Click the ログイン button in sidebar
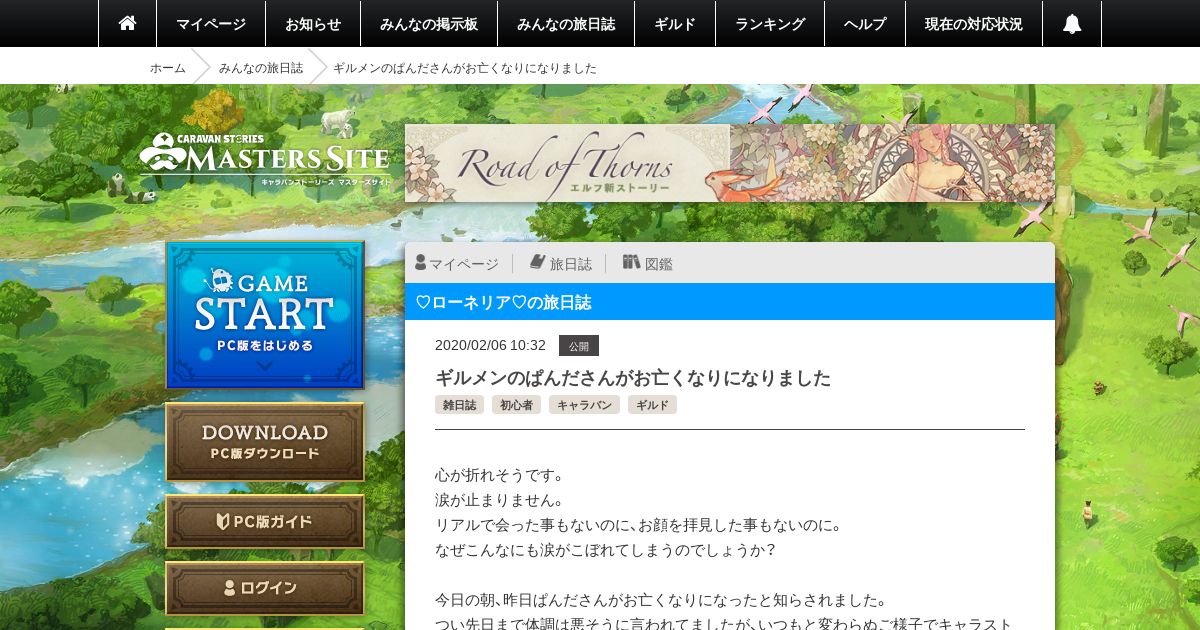This screenshot has width=1200, height=630. coord(265,588)
